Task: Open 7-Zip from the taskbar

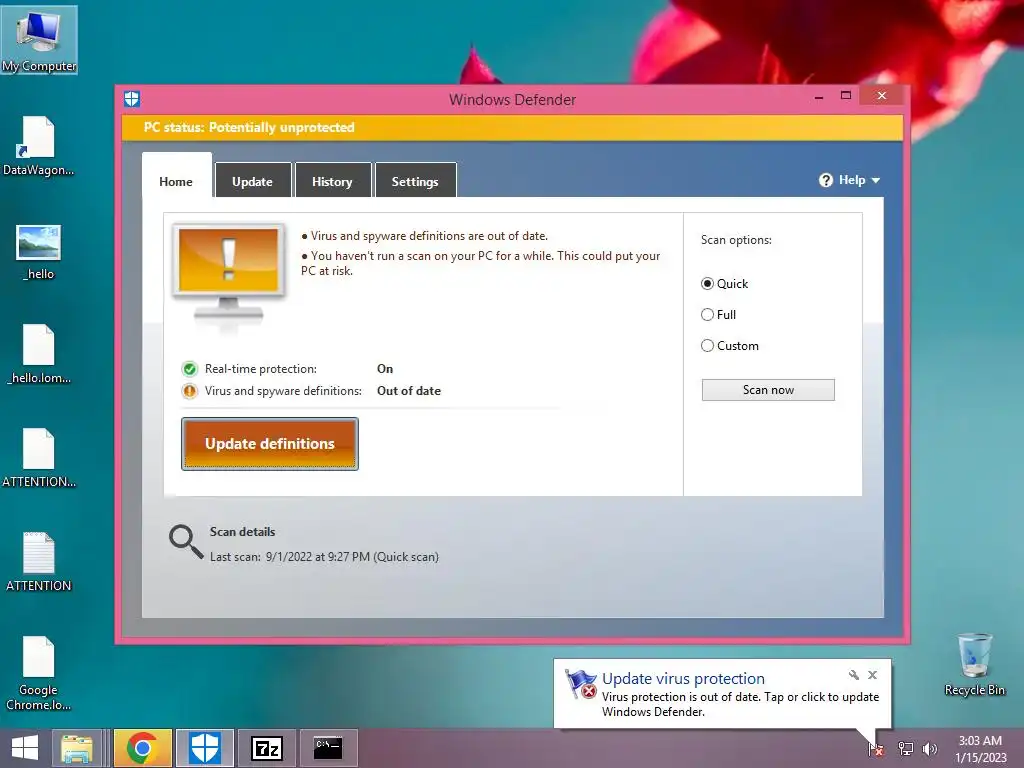Action: point(266,748)
